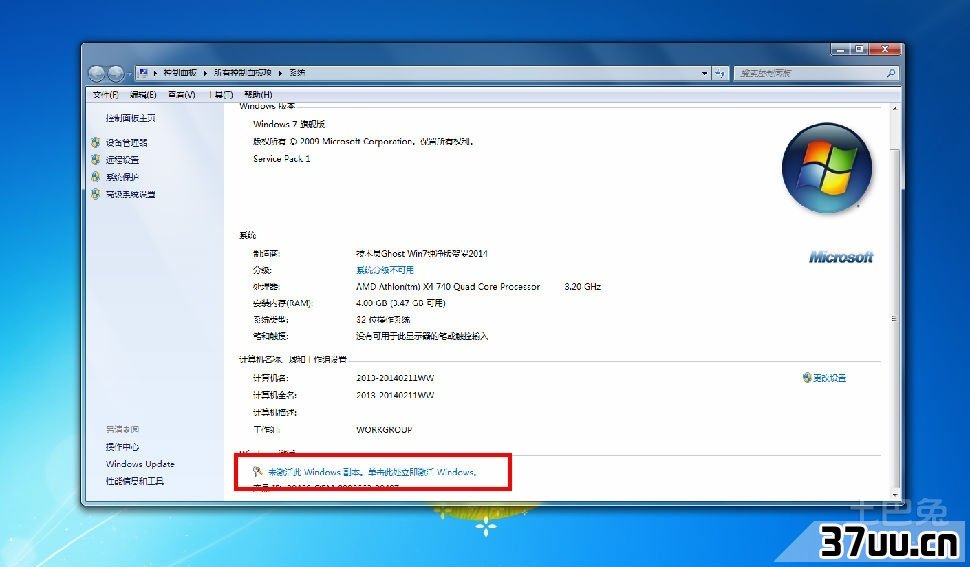The width and height of the screenshot is (970, 567).
Task: Open 高级系统设置 from the sidebar
Action: 130,195
